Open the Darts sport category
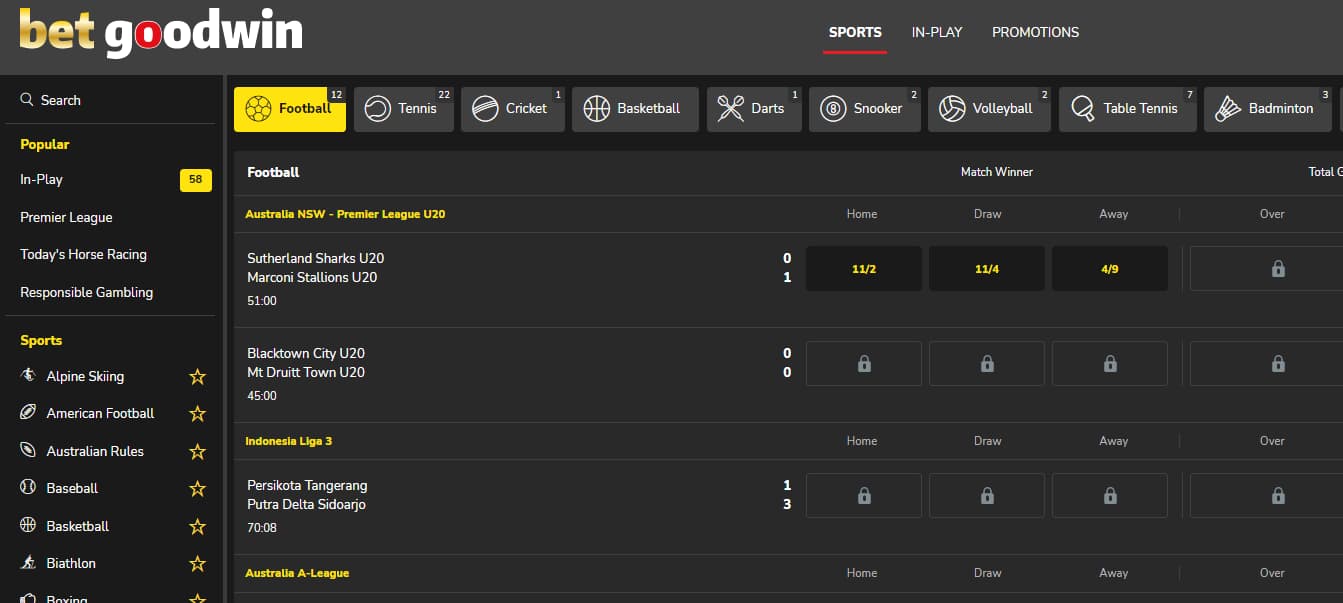 753,109
